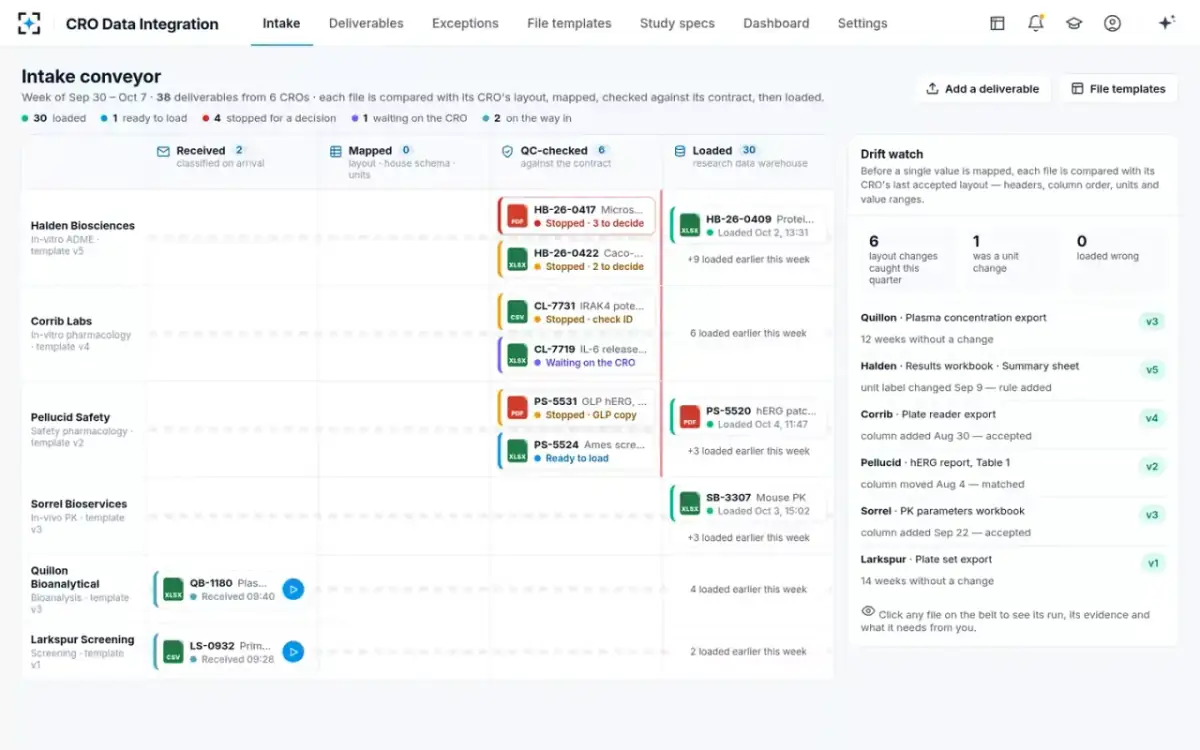Click XLSX icon of HB-26-0409 card
Viewport: 1200px width, 750px height.
coord(690,225)
